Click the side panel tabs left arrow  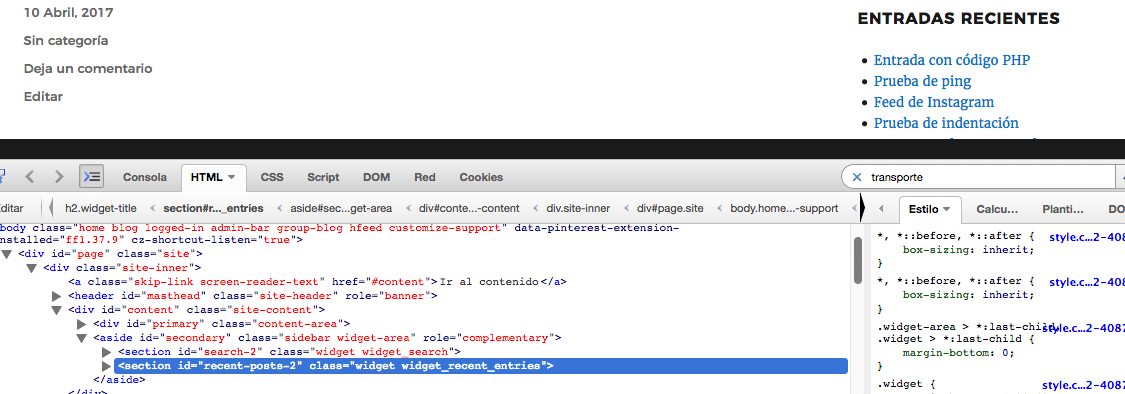(x=881, y=209)
